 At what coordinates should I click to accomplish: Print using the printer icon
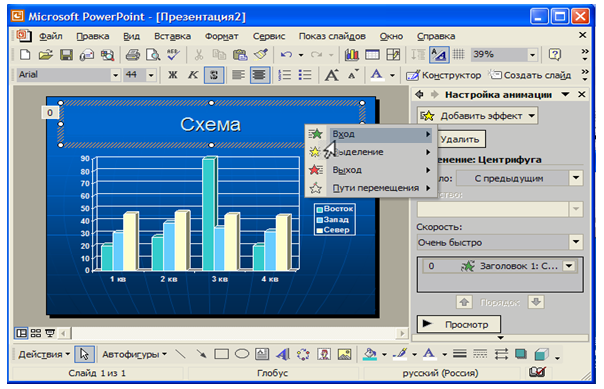(x=133, y=55)
